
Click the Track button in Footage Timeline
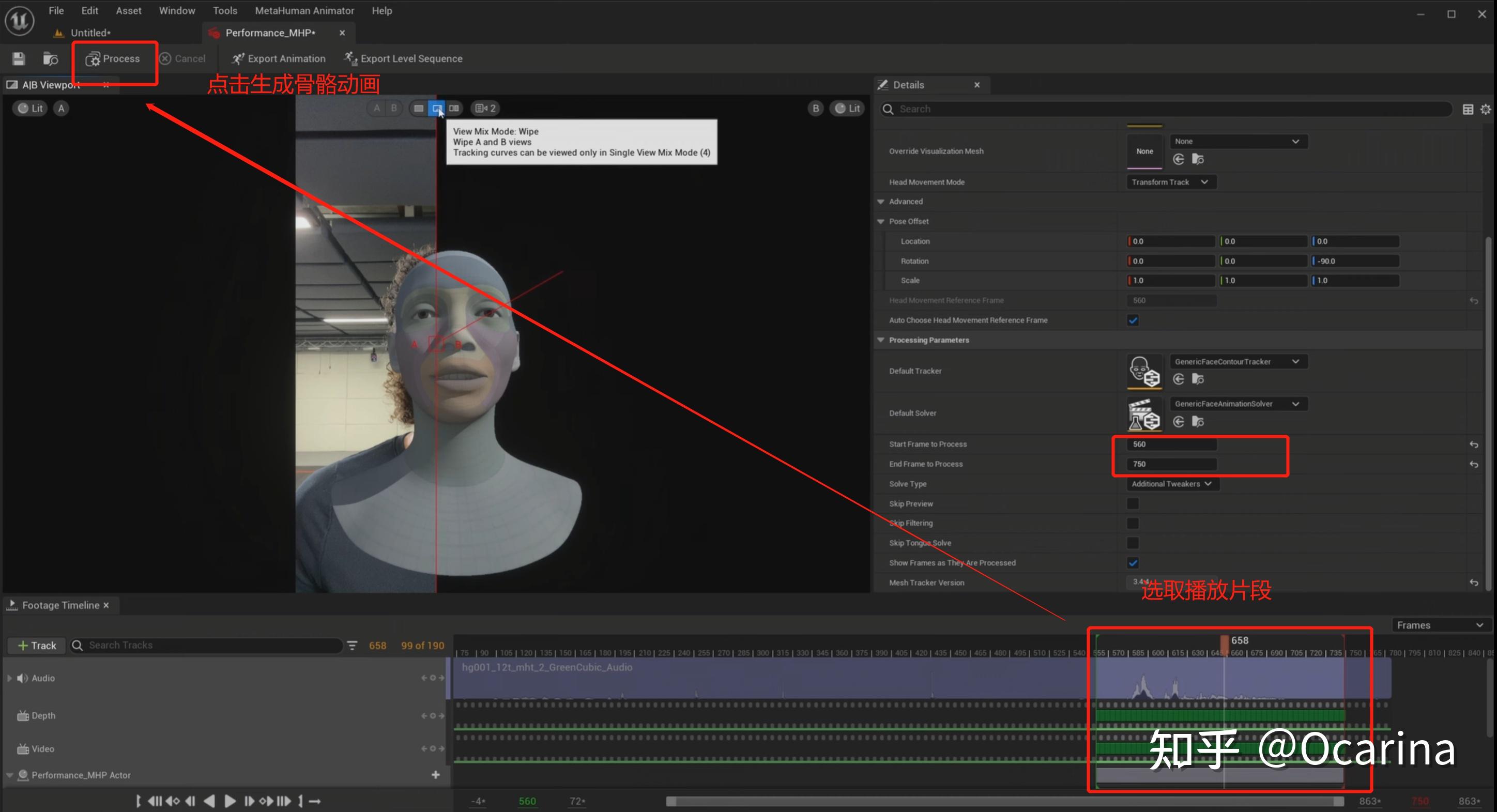click(36, 645)
